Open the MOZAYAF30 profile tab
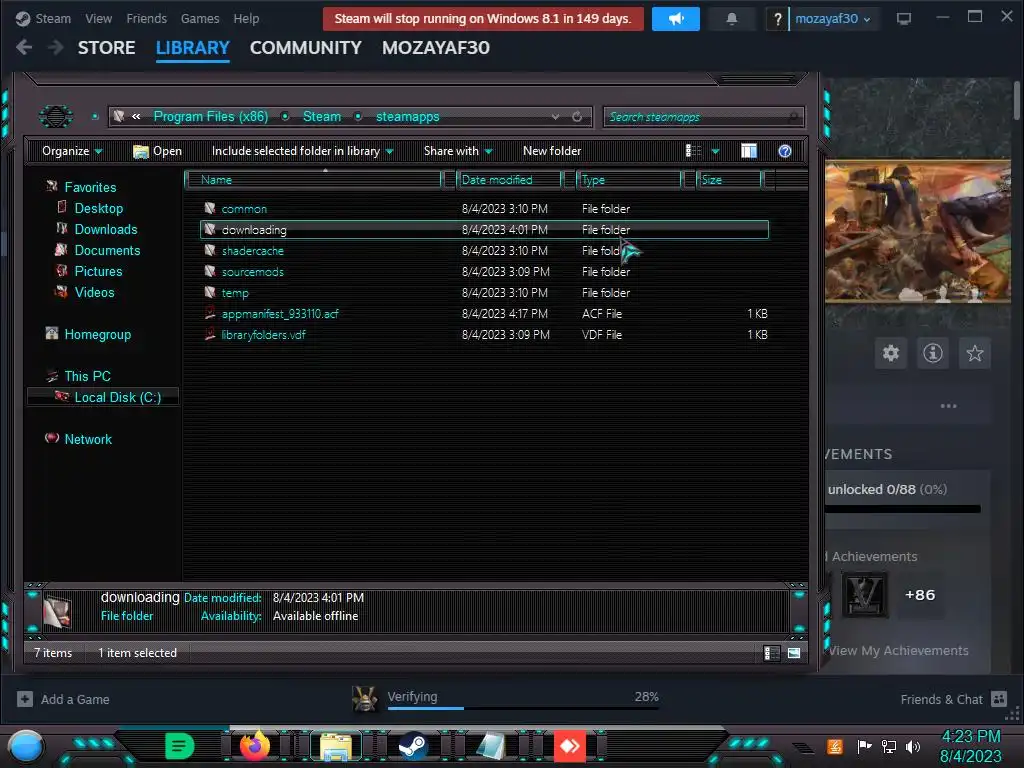1024x768 pixels. pyautogui.click(x=436, y=48)
